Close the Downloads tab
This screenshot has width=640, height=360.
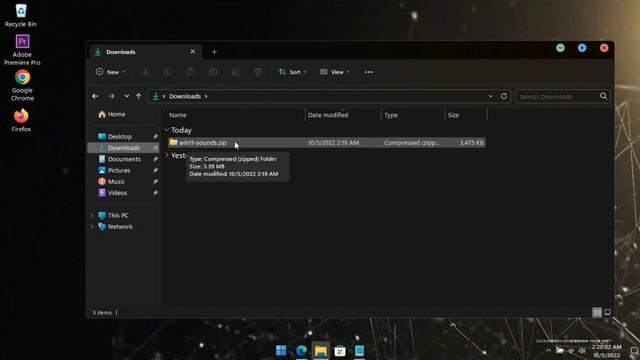pos(193,51)
